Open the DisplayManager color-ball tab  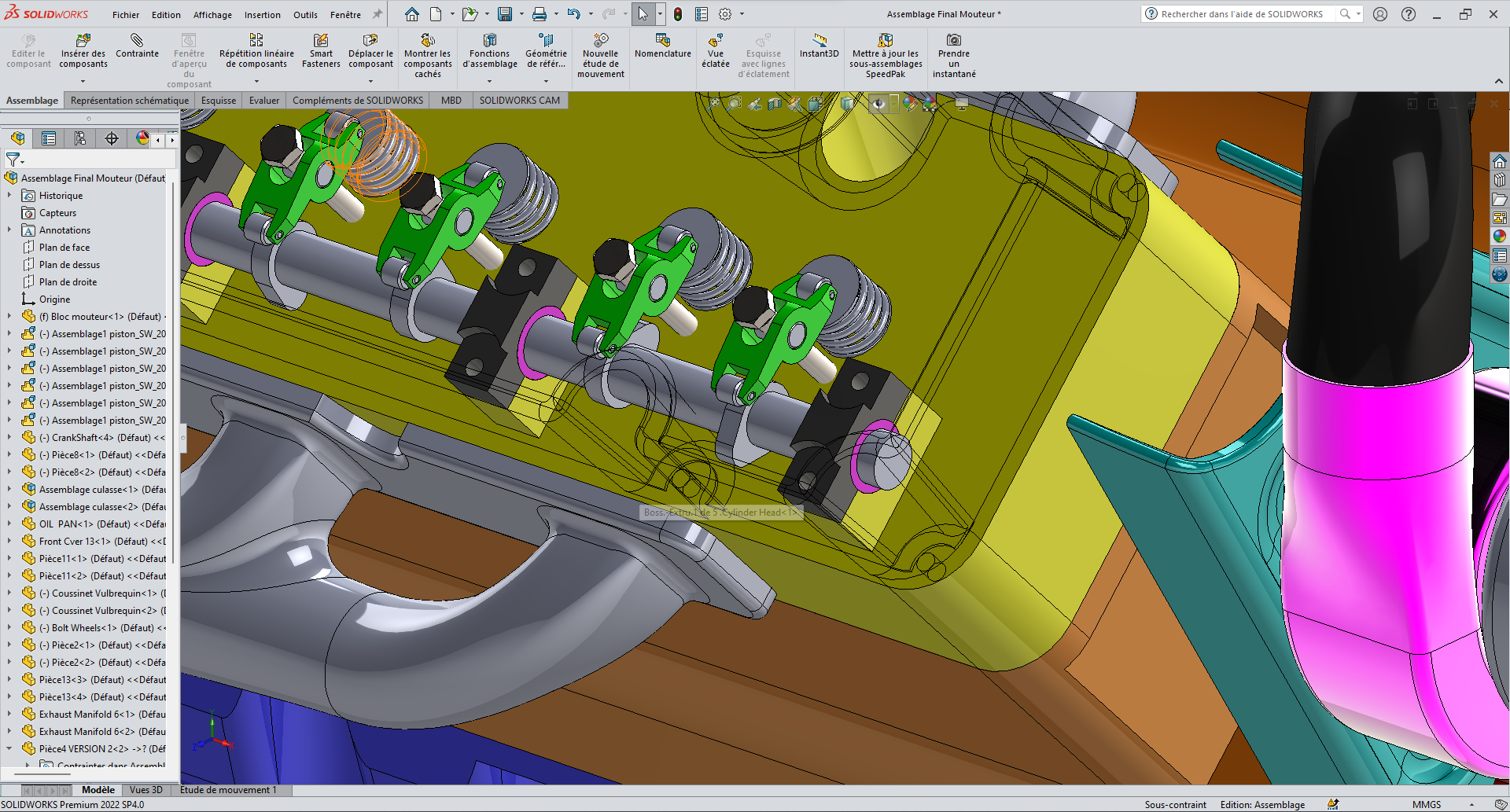pyautogui.click(x=142, y=139)
